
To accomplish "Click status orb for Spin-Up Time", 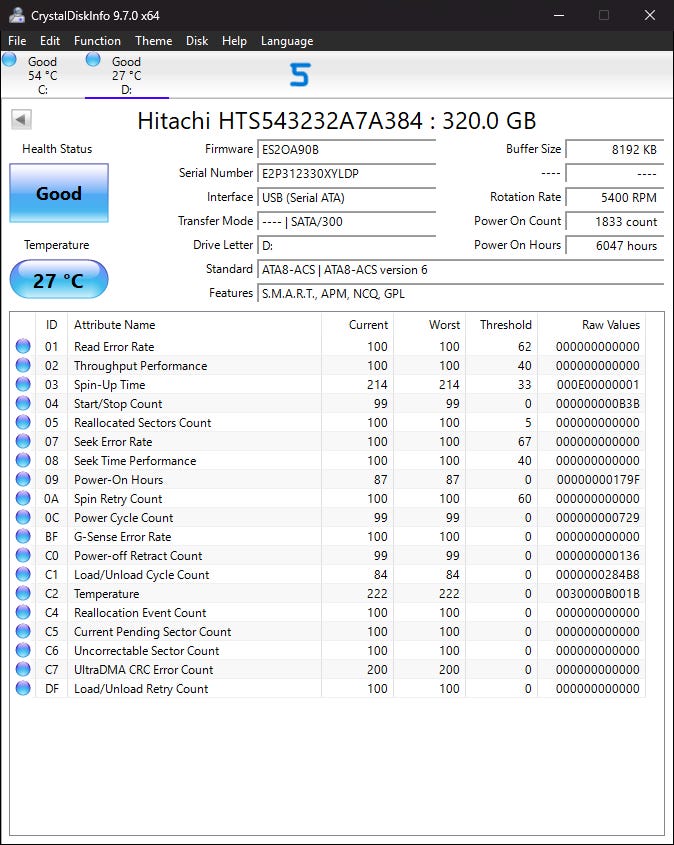I will [23, 384].
